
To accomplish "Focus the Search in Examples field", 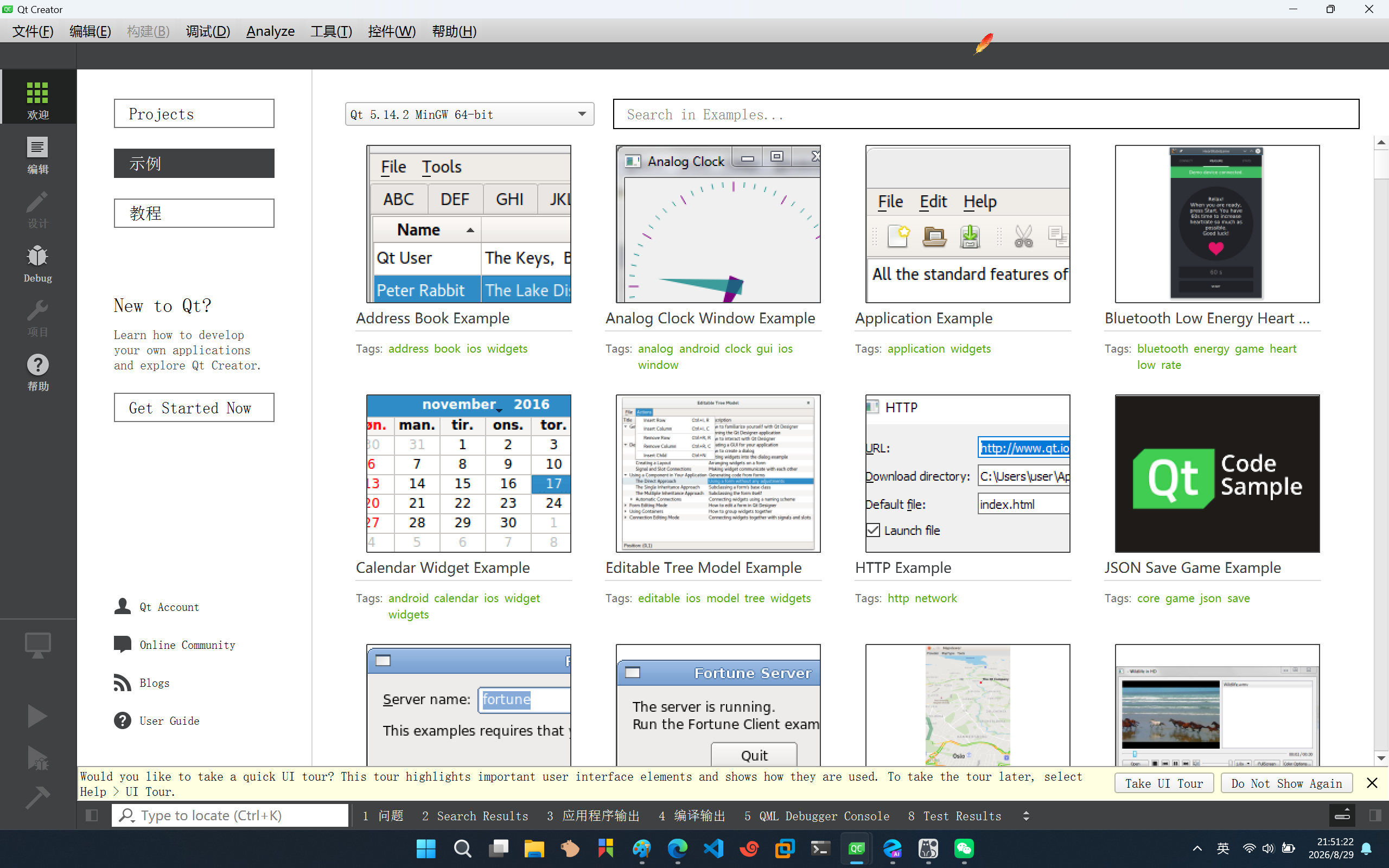I will pyautogui.click(x=986, y=114).
